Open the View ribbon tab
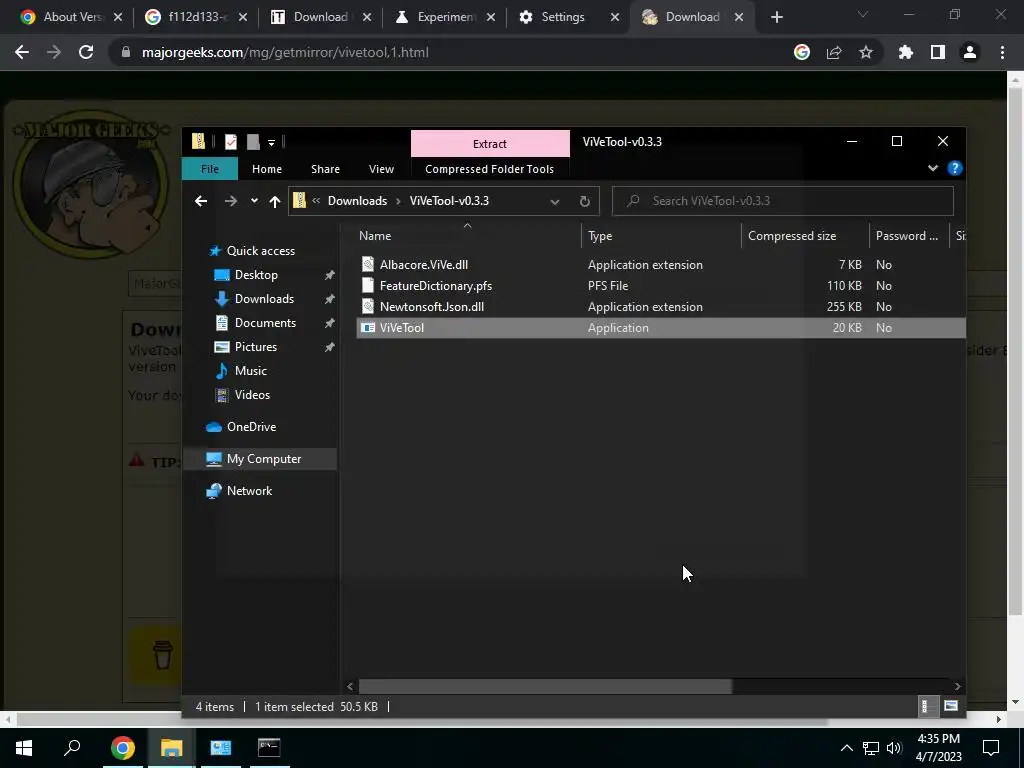Screen dimensions: 1024x768 (381, 168)
